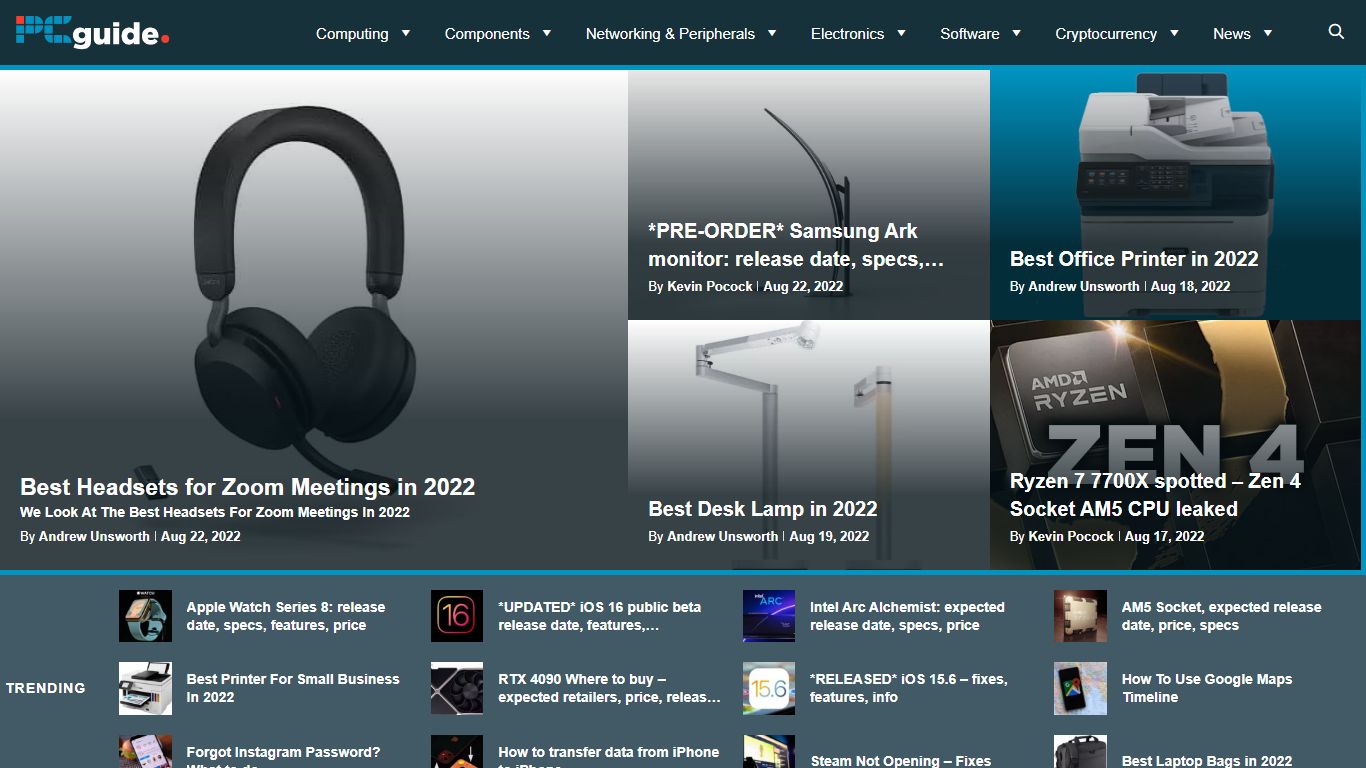Click the PC Guide logo
The width and height of the screenshot is (1366, 768).
pos(92,32)
